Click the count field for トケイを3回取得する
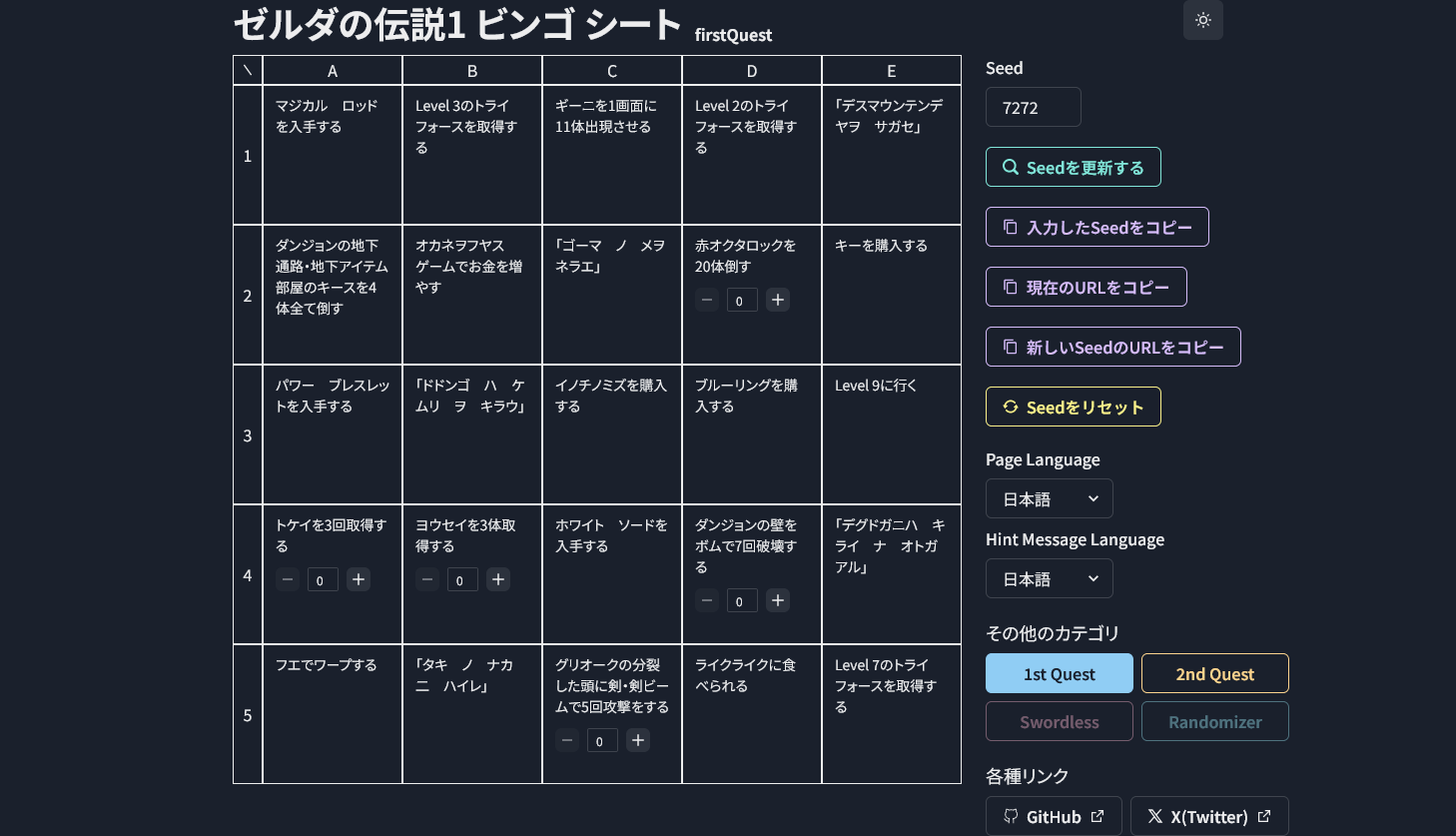The image size is (1456, 836). 323,579
